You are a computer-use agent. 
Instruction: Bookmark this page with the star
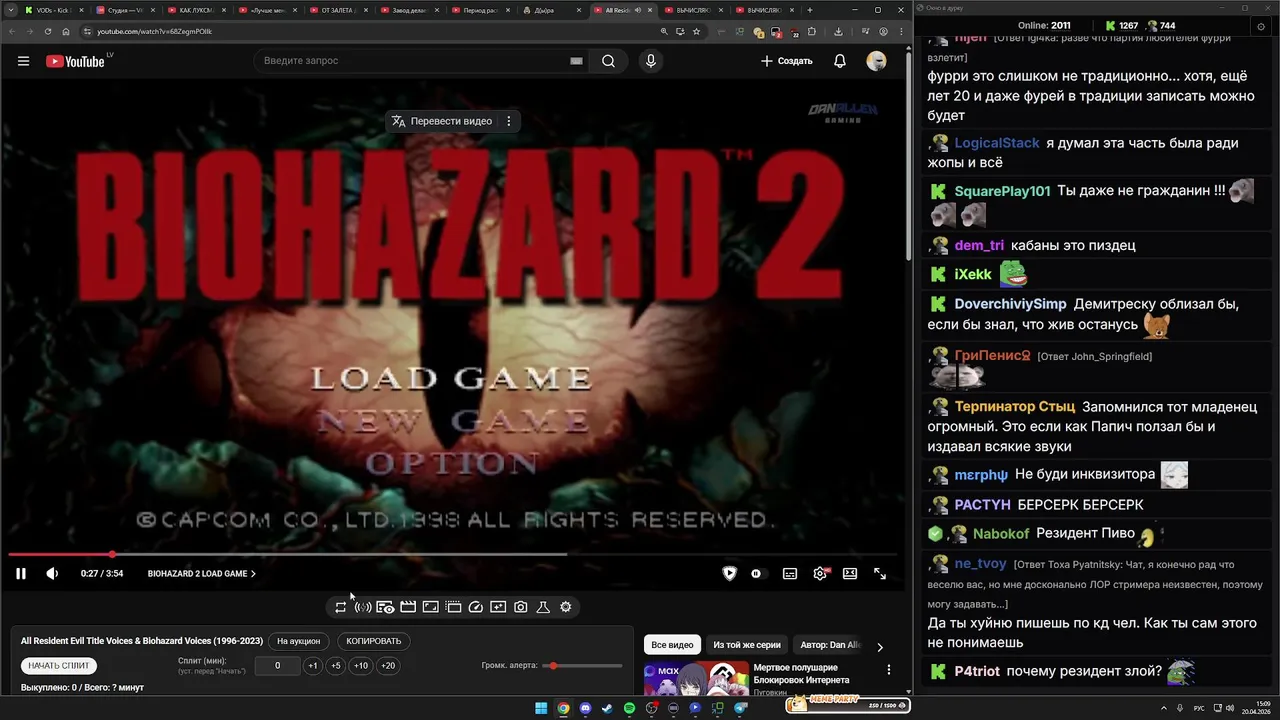point(697,31)
